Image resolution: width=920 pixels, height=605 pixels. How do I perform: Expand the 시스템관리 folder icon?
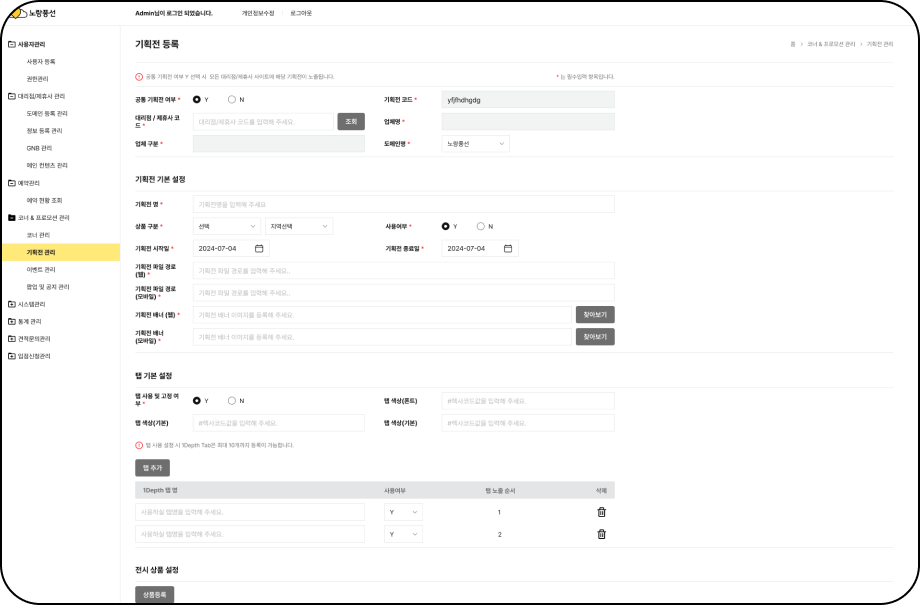pos(11,304)
